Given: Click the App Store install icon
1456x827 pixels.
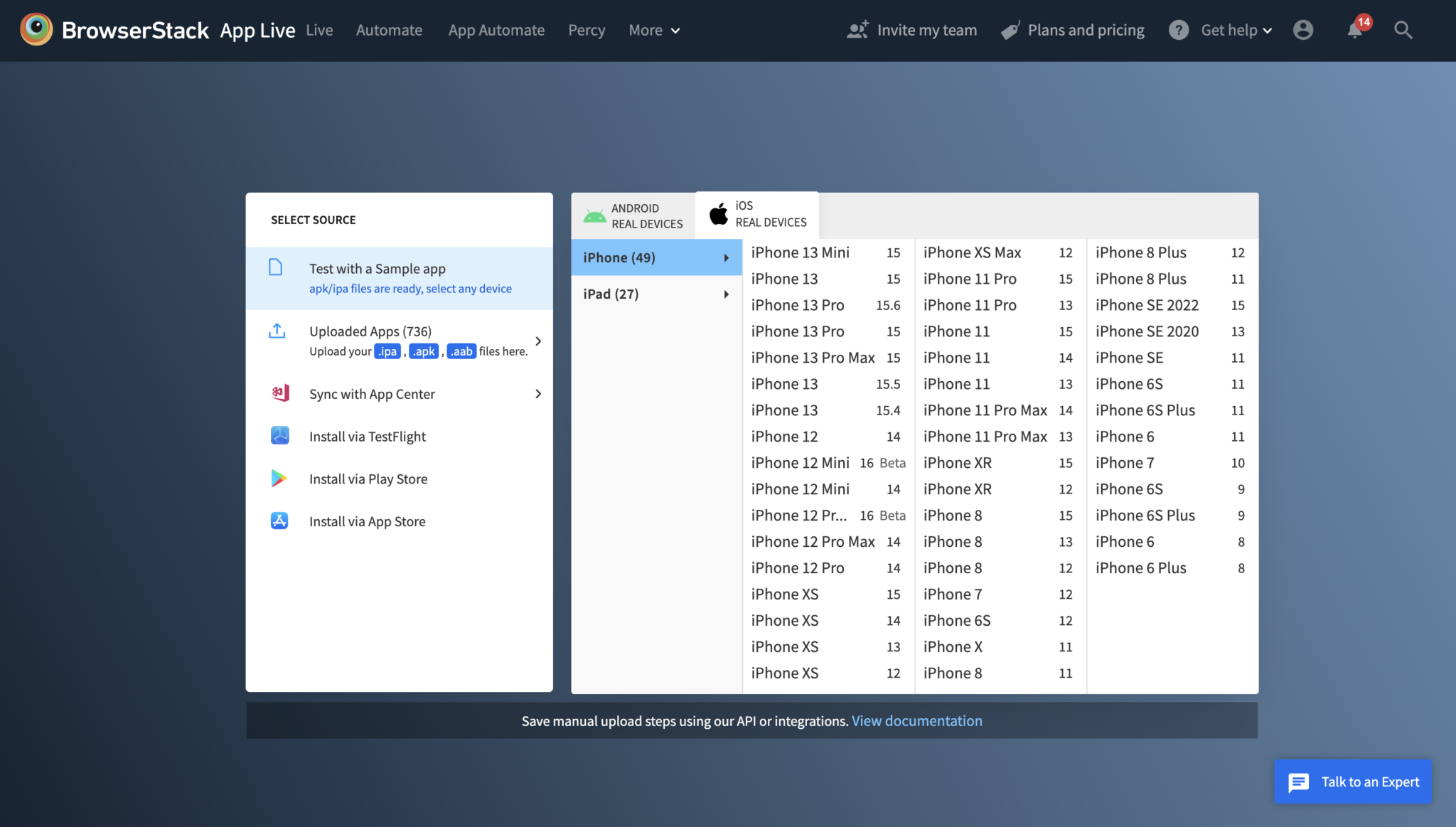Looking at the screenshot, I should tap(280, 521).
